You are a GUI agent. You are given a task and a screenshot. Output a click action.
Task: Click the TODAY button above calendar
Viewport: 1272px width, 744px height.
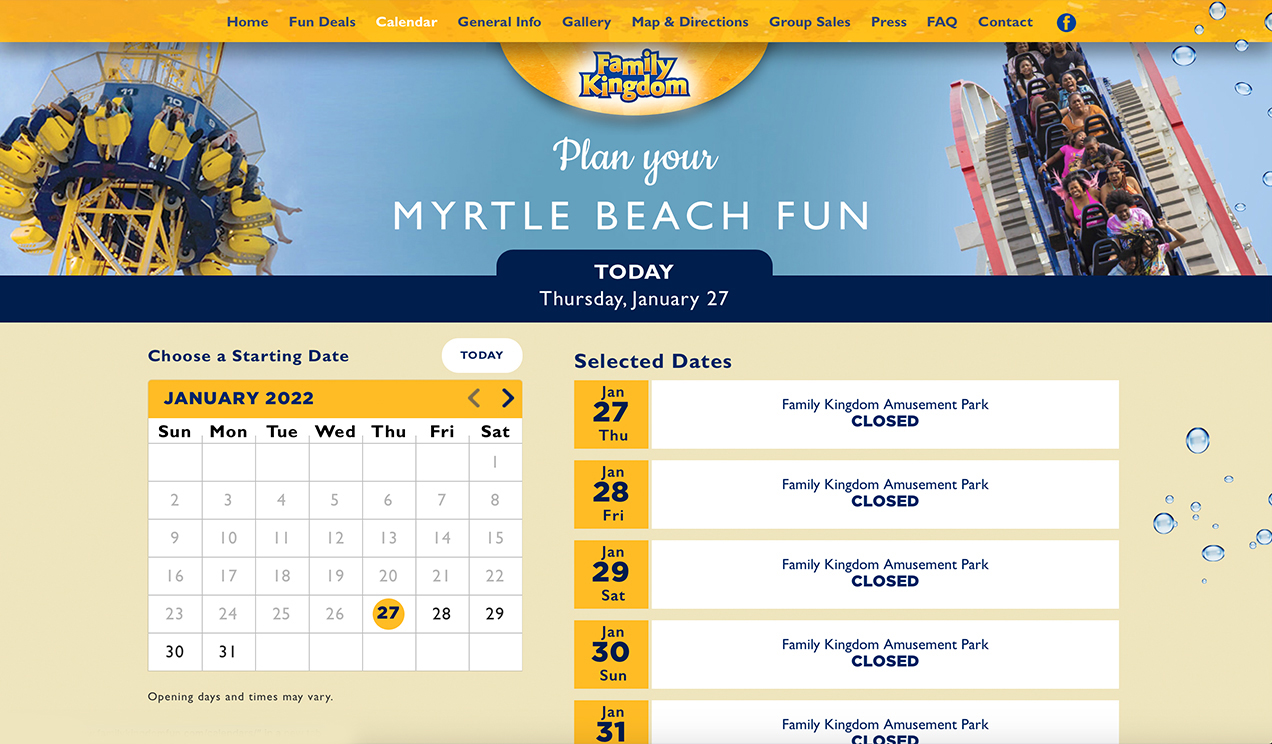click(482, 355)
